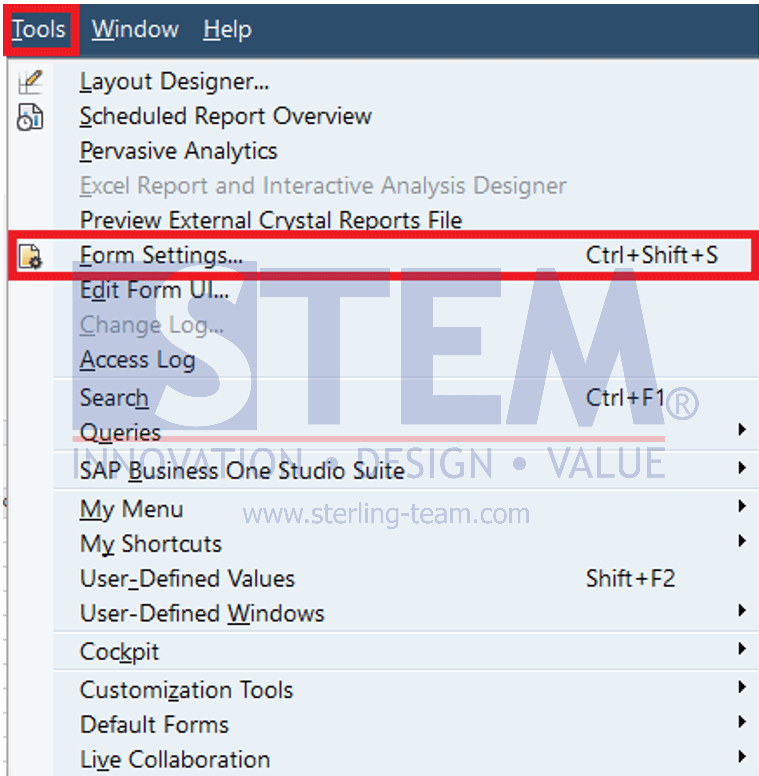Select Access Log menu item

point(138,360)
